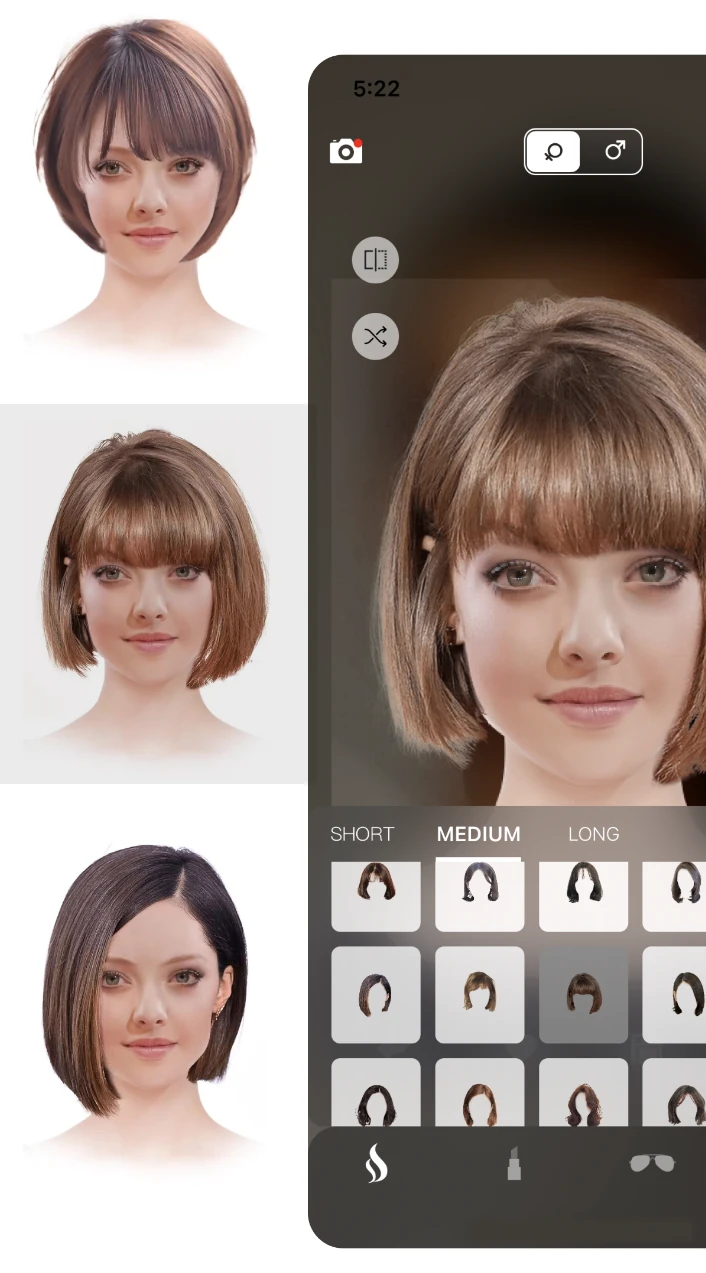The width and height of the screenshot is (706, 1273).
Task: Open the lipstick makeup section
Action: click(x=514, y=1164)
